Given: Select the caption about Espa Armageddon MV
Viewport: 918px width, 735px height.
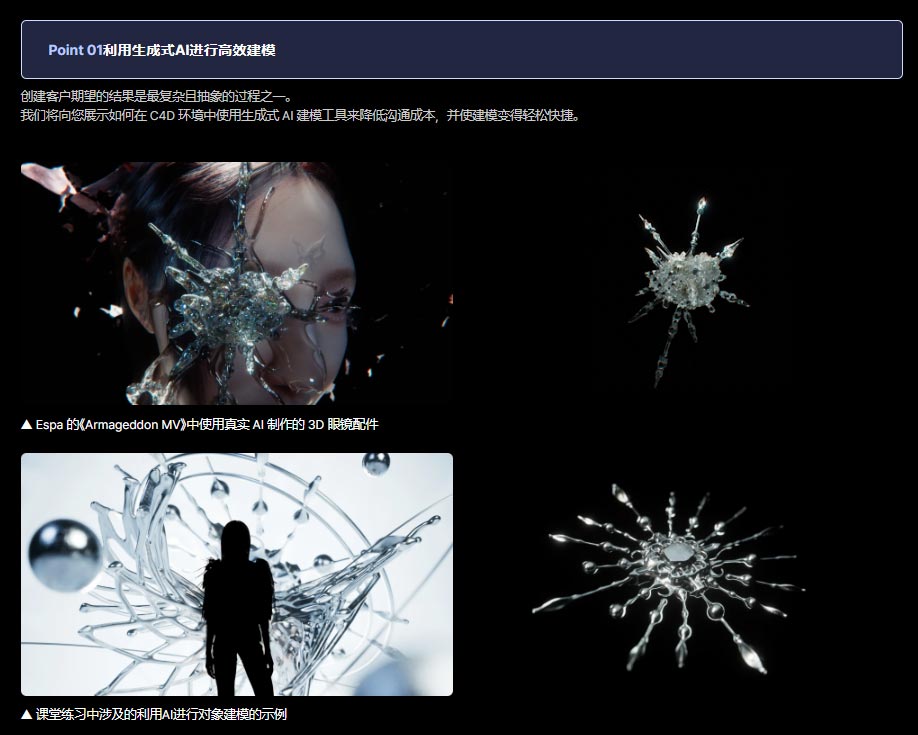Looking at the screenshot, I should pos(200,425).
